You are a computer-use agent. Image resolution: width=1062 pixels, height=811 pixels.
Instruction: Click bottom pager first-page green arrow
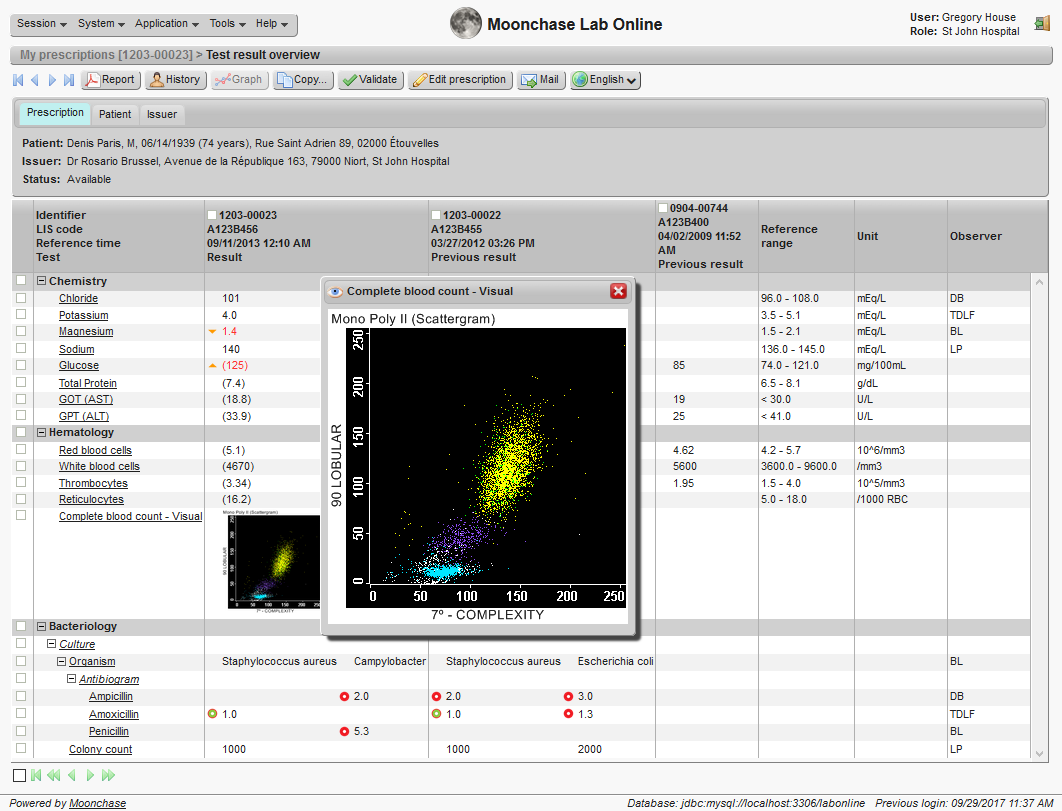pos(37,775)
